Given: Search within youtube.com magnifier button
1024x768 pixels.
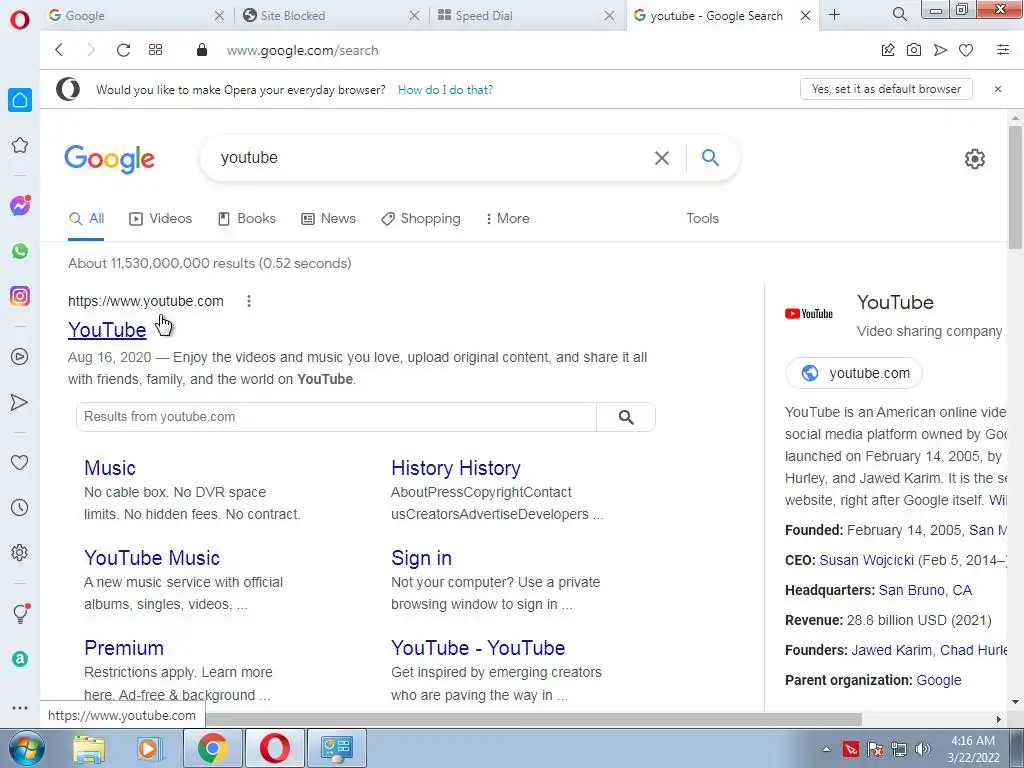Looking at the screenshot, I should 626,417.
